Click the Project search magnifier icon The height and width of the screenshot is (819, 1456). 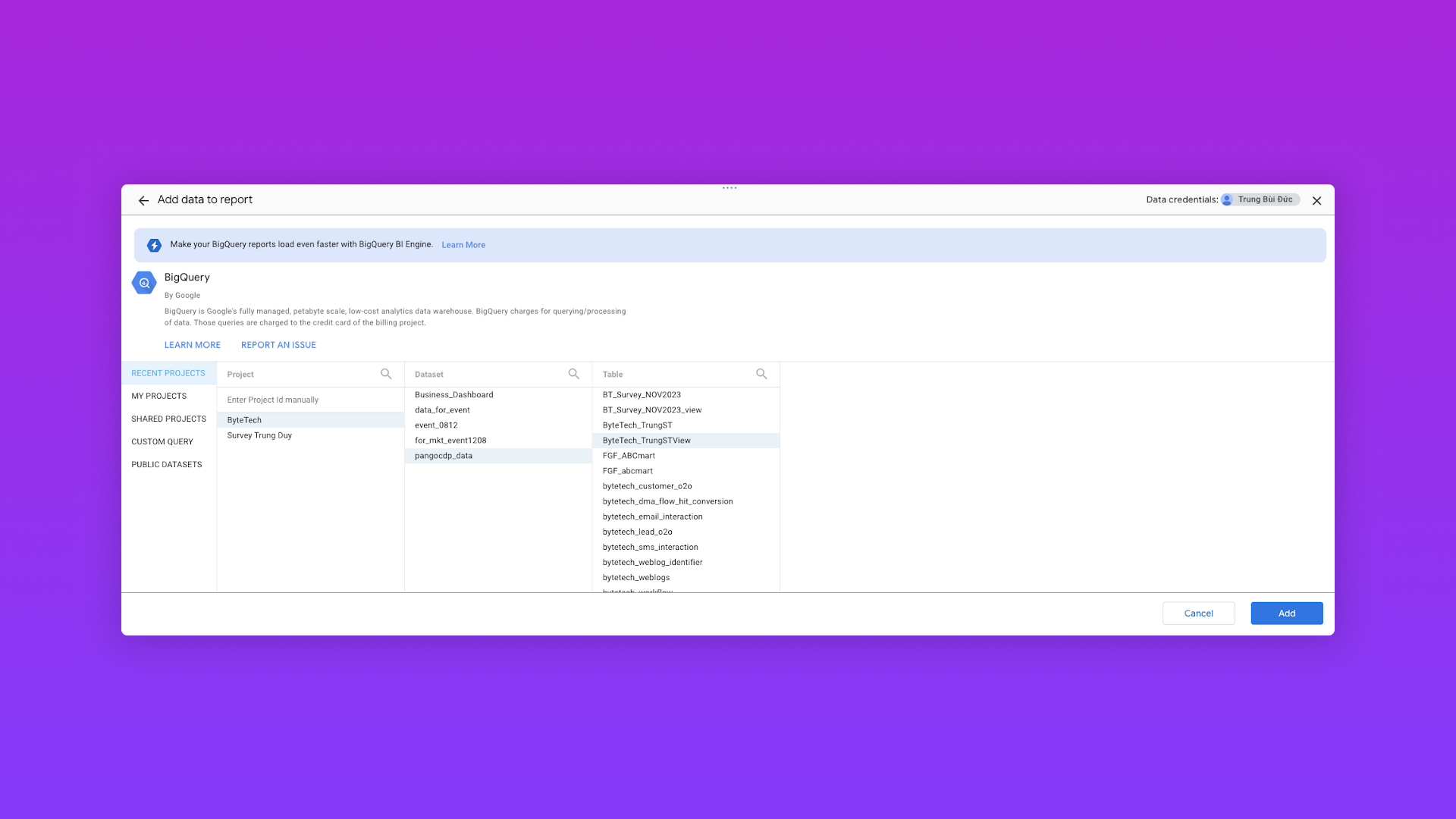386,374
